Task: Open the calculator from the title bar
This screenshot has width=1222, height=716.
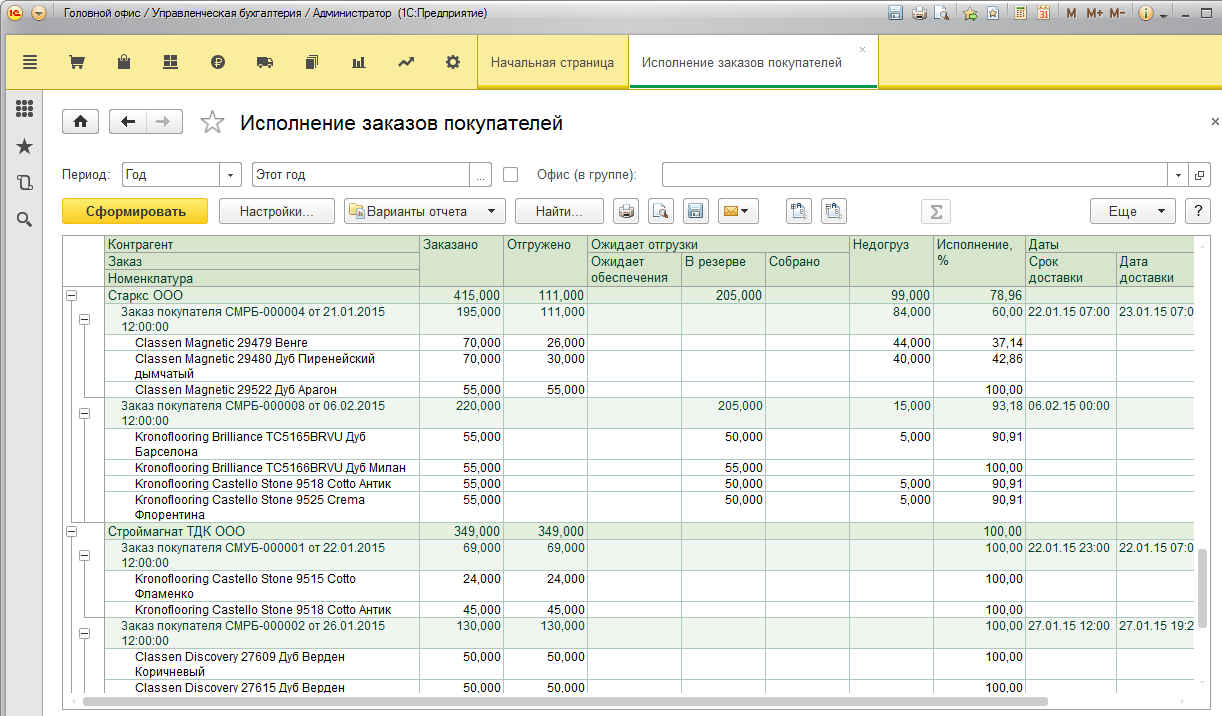Action: pyautogui.click(x=1021, y=14)
